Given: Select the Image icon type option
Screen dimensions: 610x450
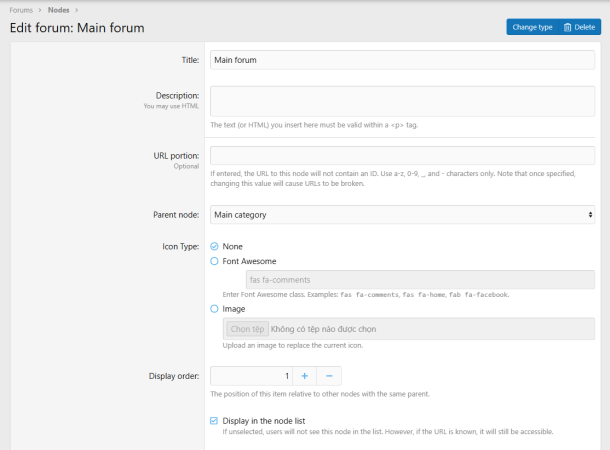Looking at the screenshot, I should [x=214, y=309].
